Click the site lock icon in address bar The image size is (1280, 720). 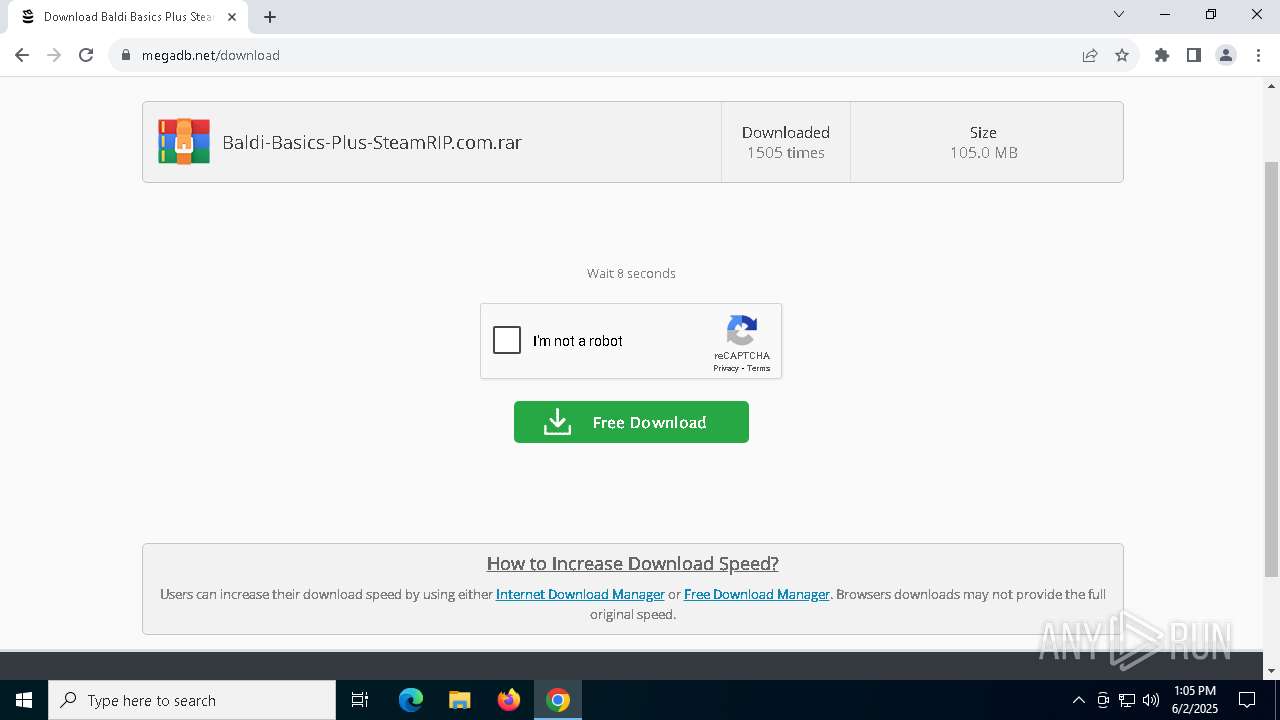(126, 55)
